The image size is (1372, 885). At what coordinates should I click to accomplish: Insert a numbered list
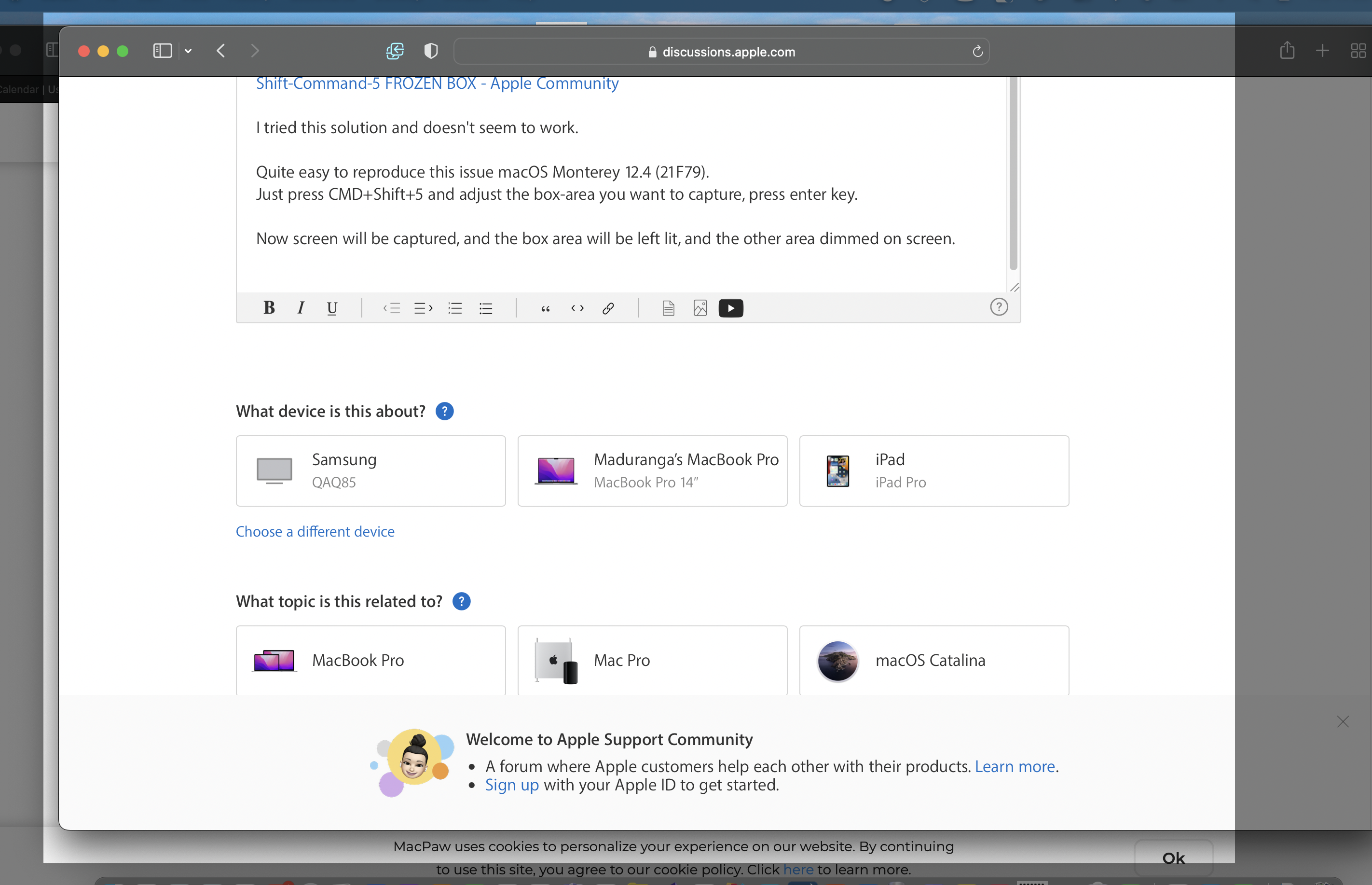coord(455,309)
